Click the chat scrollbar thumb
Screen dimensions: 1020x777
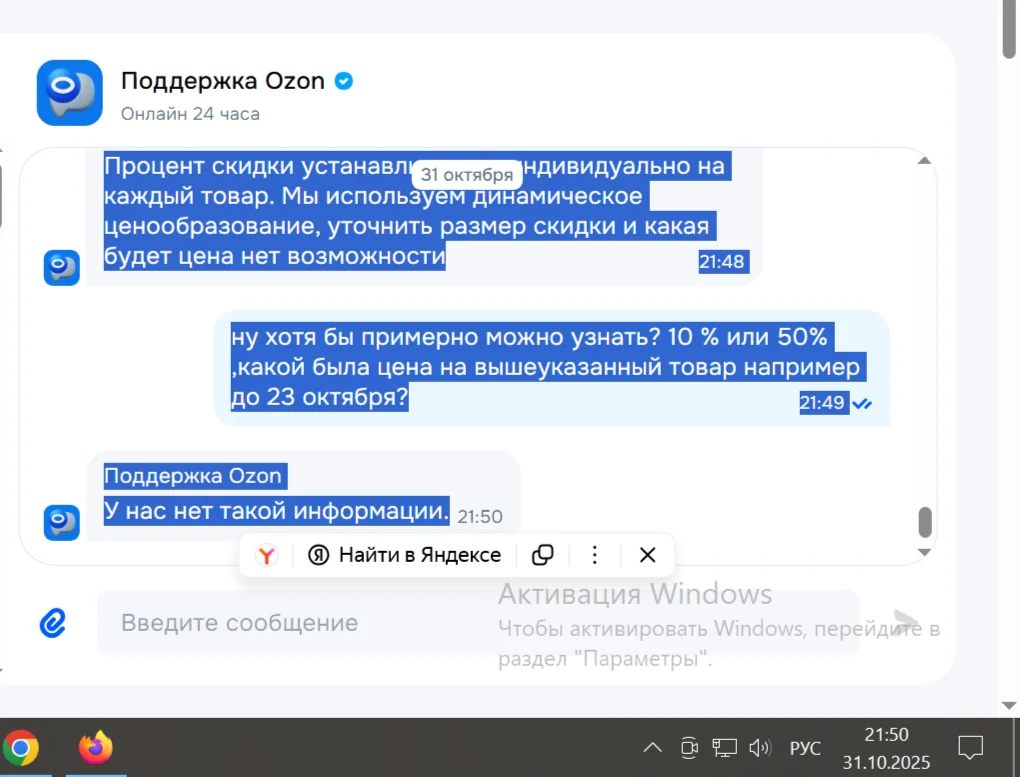[x=925, y=522]
